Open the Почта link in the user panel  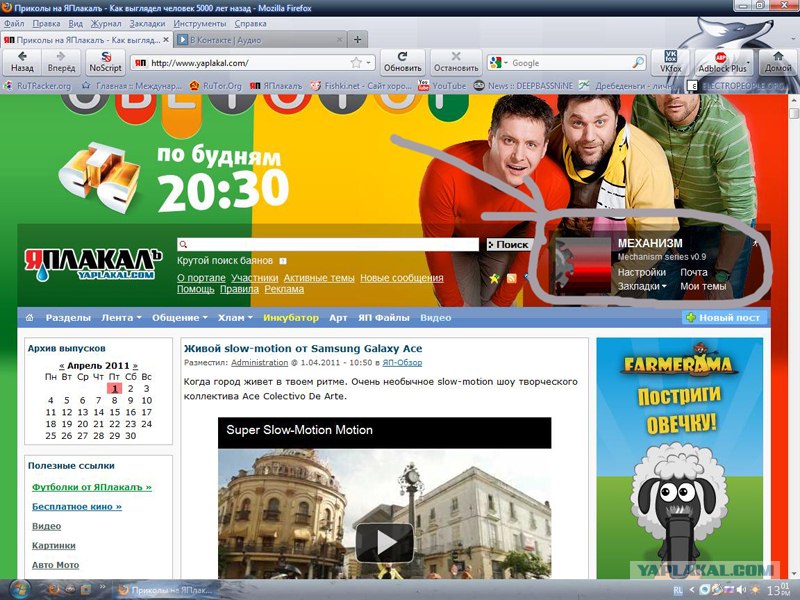pos(694,272)
